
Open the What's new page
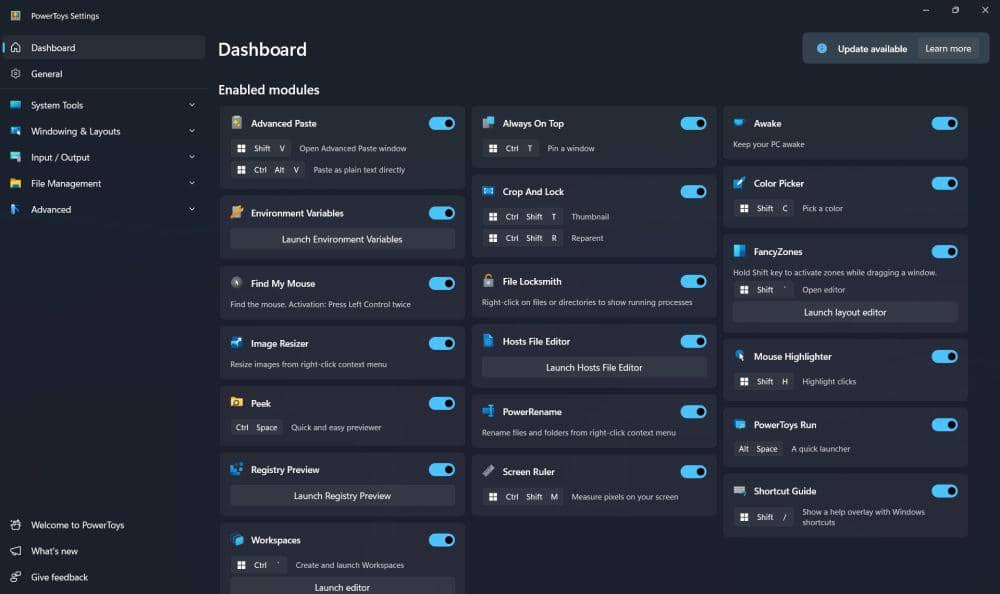click(x=54, y=551)
